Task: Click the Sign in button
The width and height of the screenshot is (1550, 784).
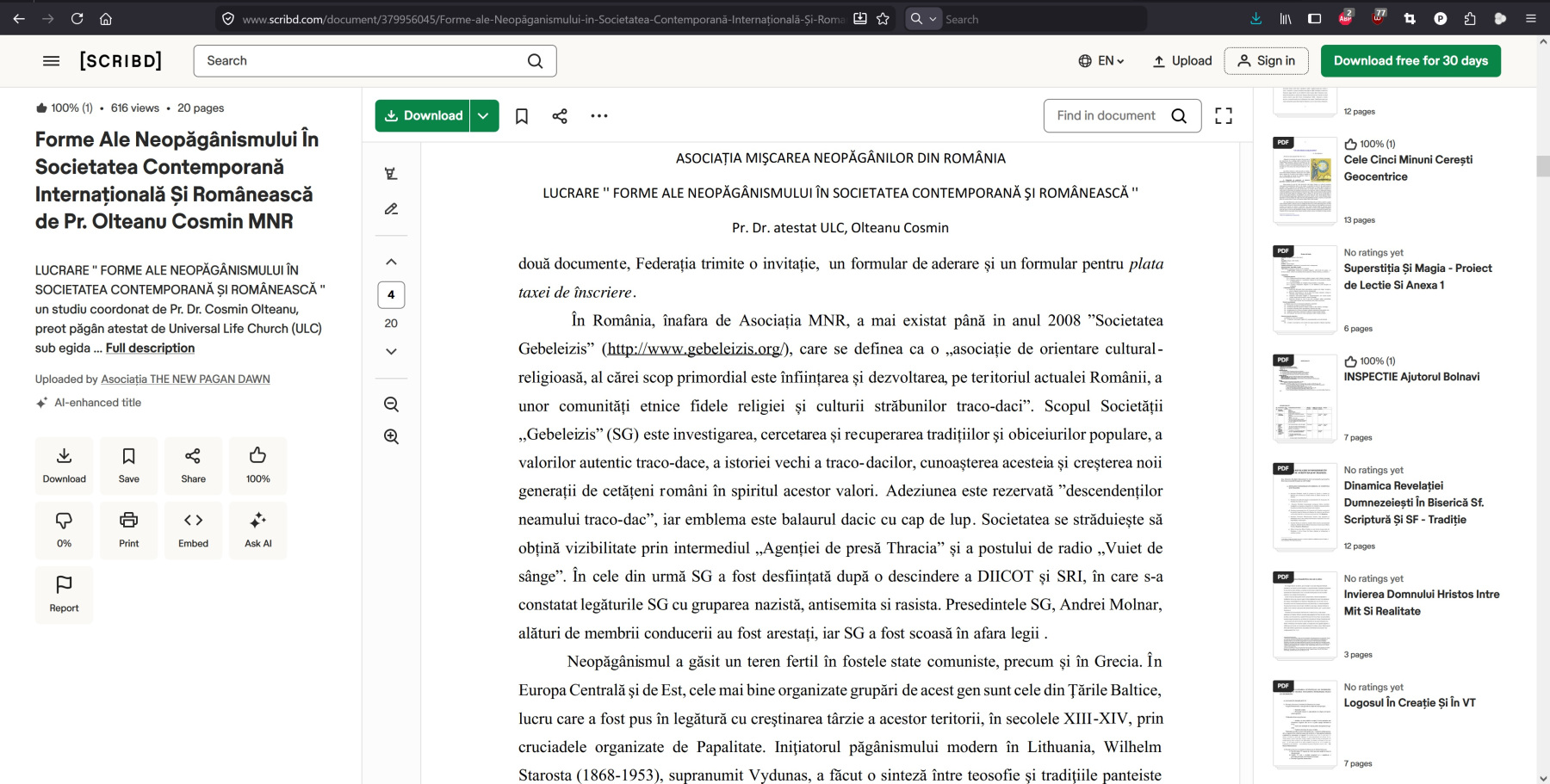Action: pos(1266,61)
